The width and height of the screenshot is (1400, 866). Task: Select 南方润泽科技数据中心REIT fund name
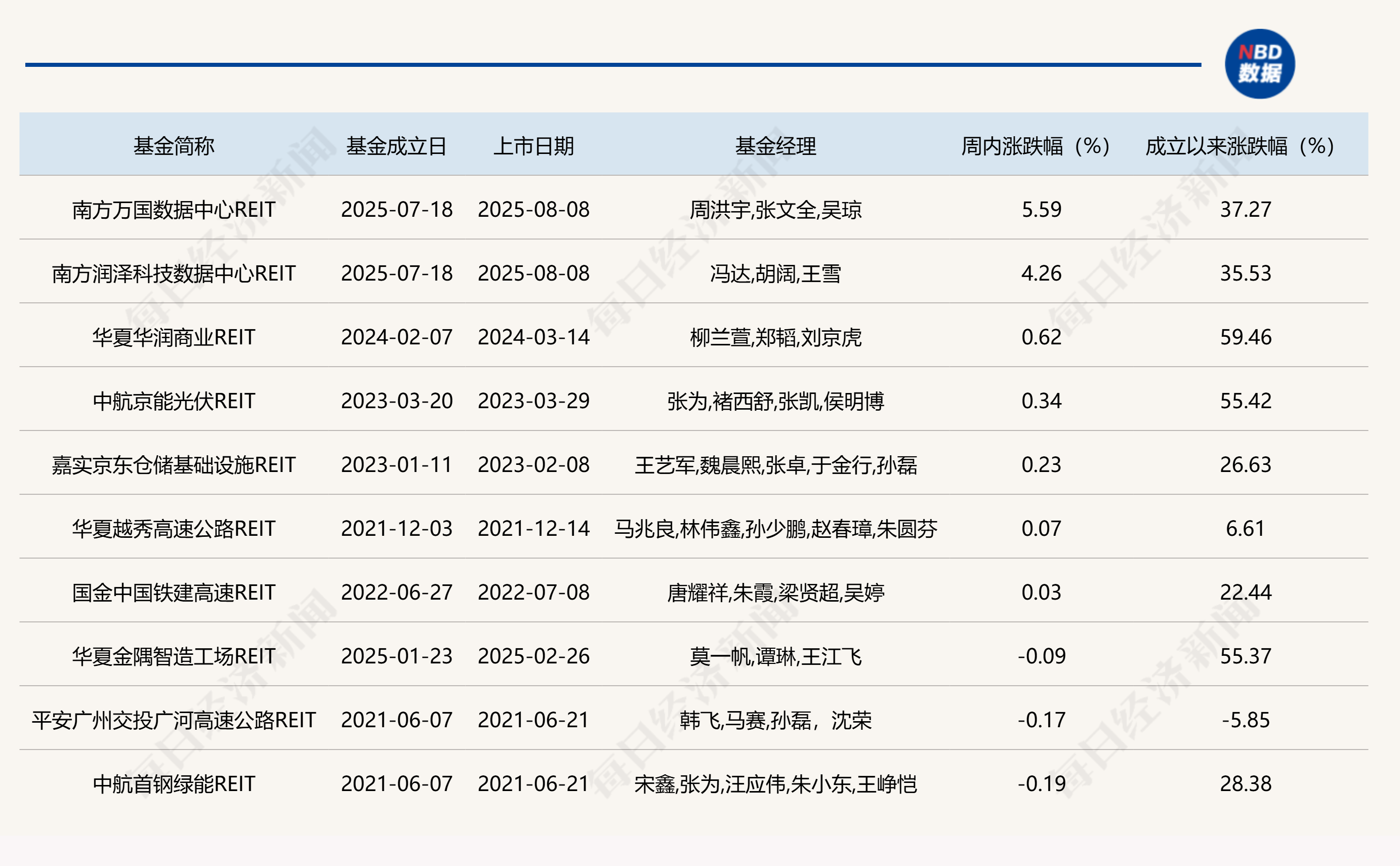pyautogui.click(x=174, y=273)
